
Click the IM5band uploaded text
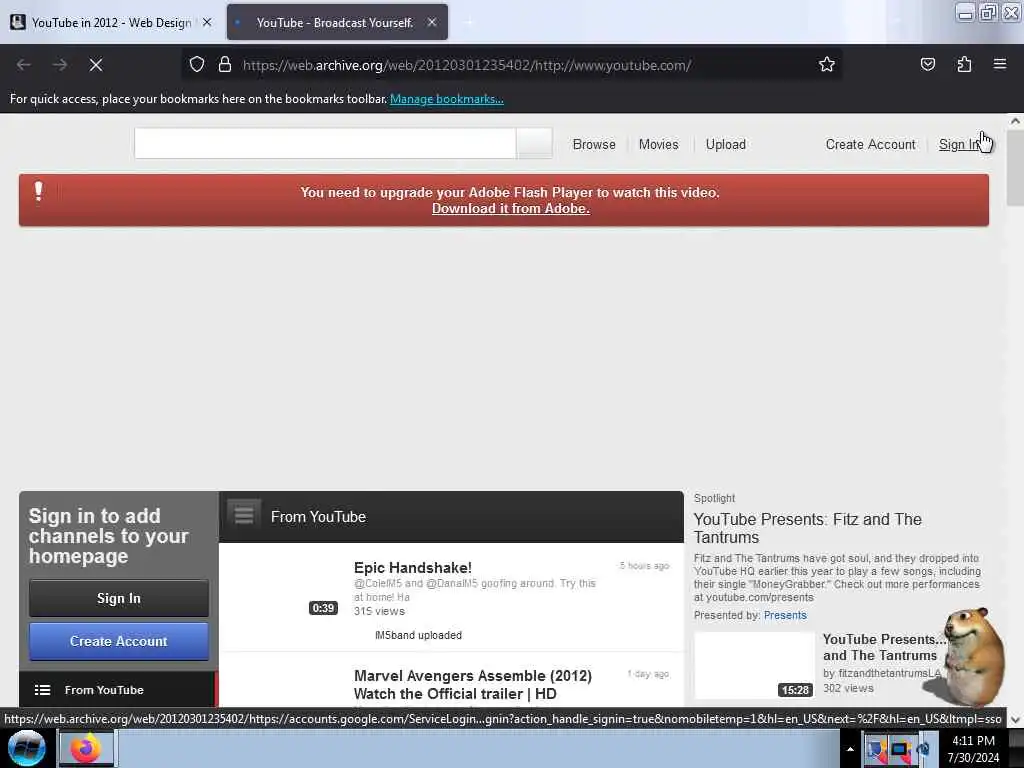click(418, 635)
